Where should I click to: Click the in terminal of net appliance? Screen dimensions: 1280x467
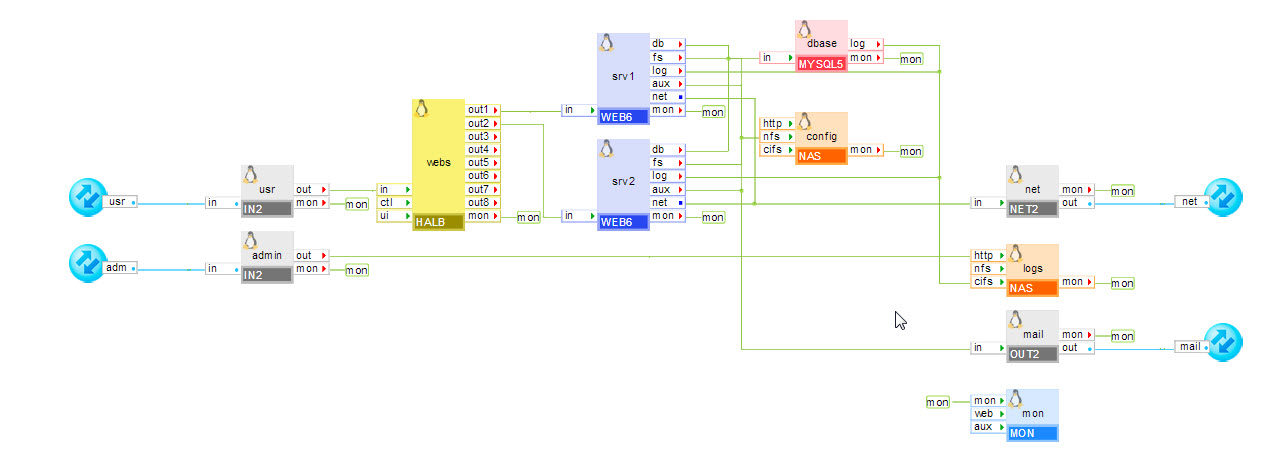click(x=988, y=203)
